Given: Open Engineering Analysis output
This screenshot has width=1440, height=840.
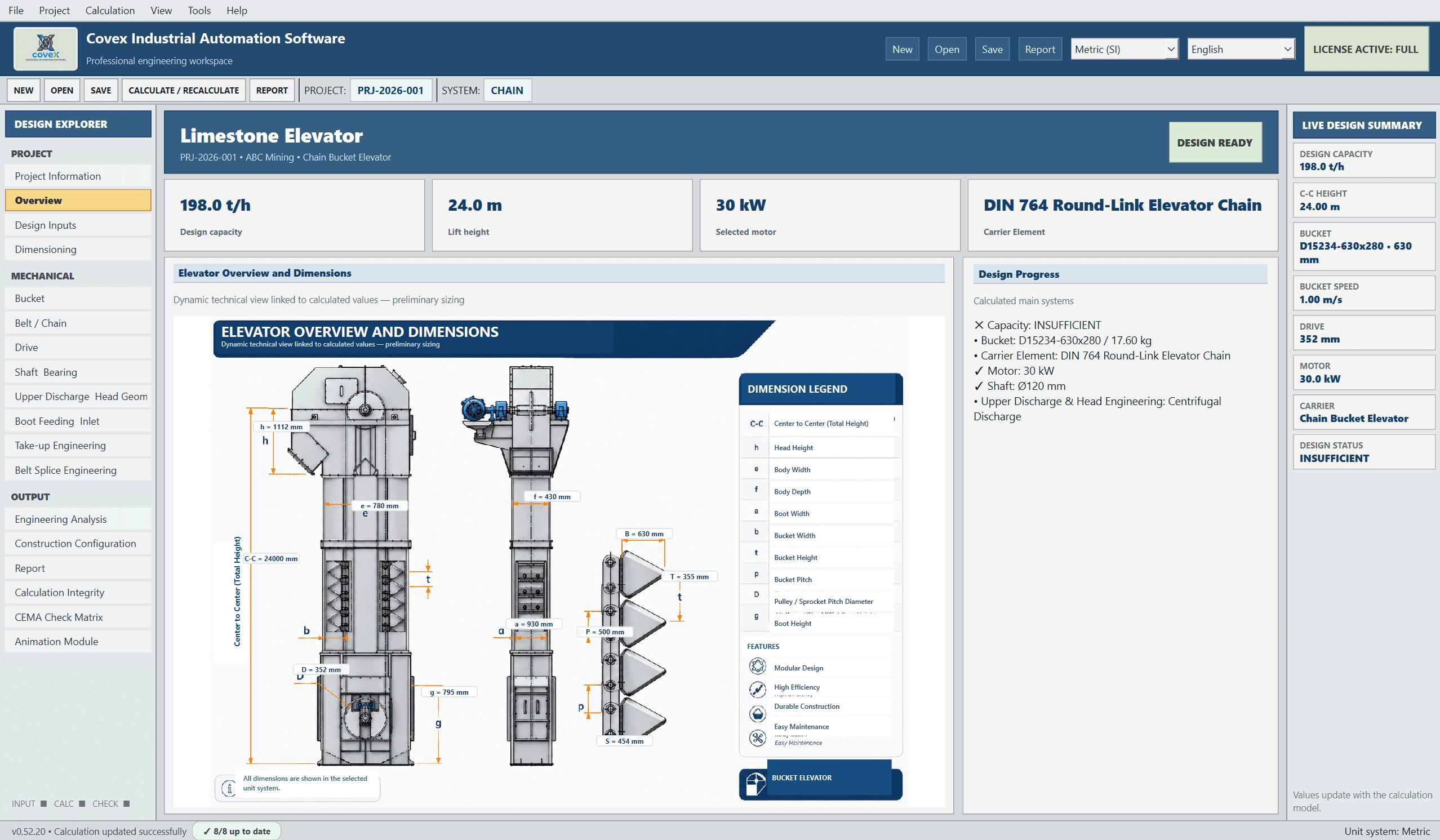Looking at the screenshot, I should coord(78,519).
